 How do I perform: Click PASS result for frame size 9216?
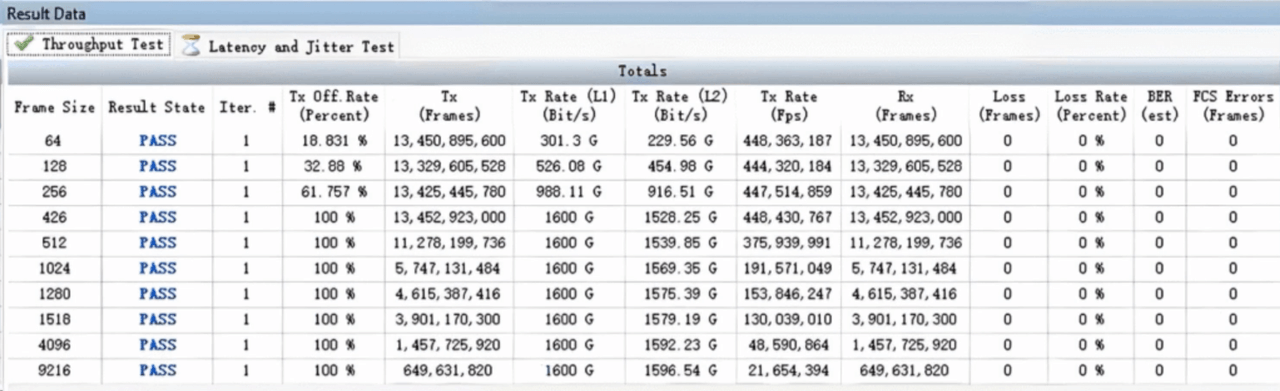157,370
